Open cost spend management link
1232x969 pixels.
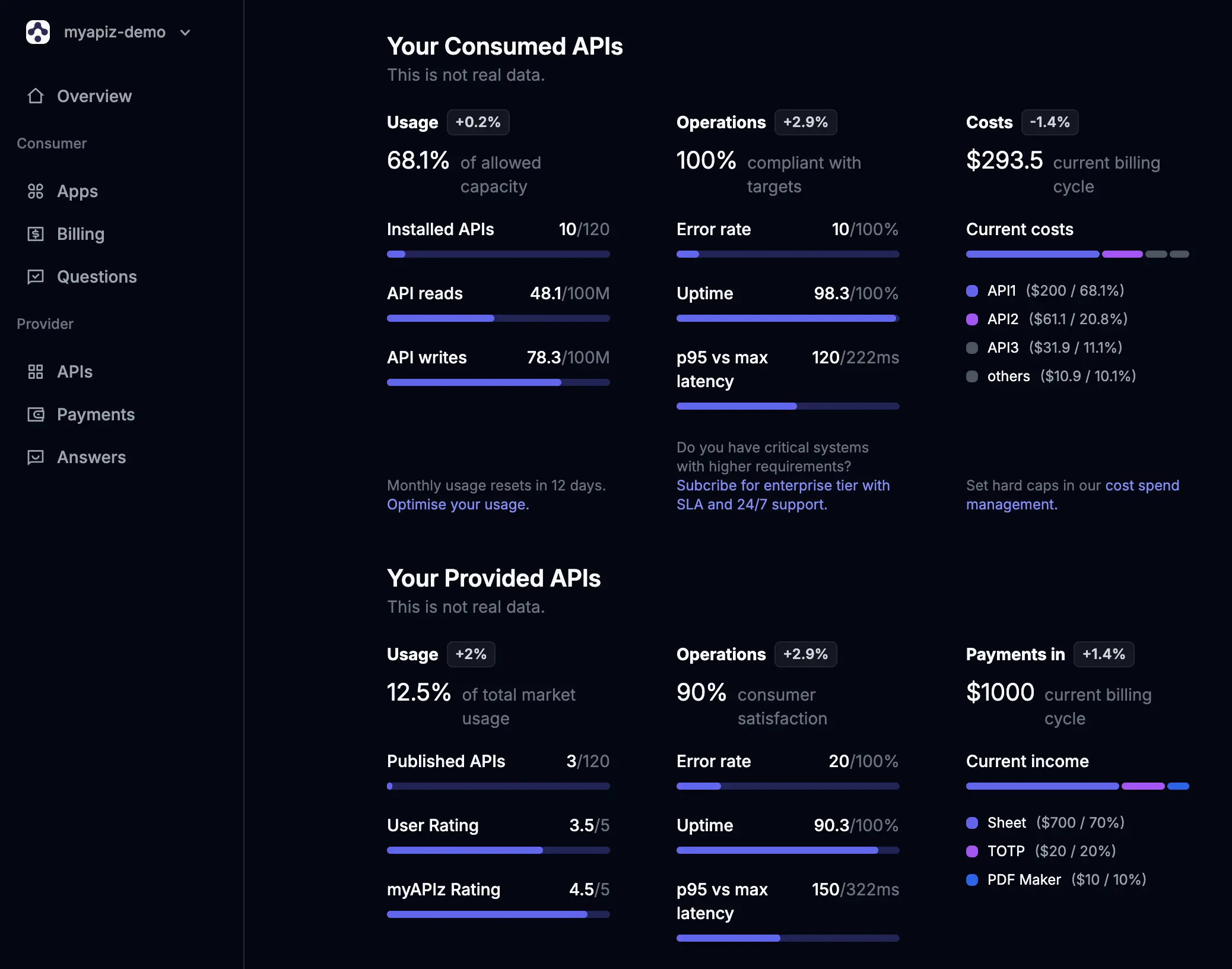tap(1072, 495)
